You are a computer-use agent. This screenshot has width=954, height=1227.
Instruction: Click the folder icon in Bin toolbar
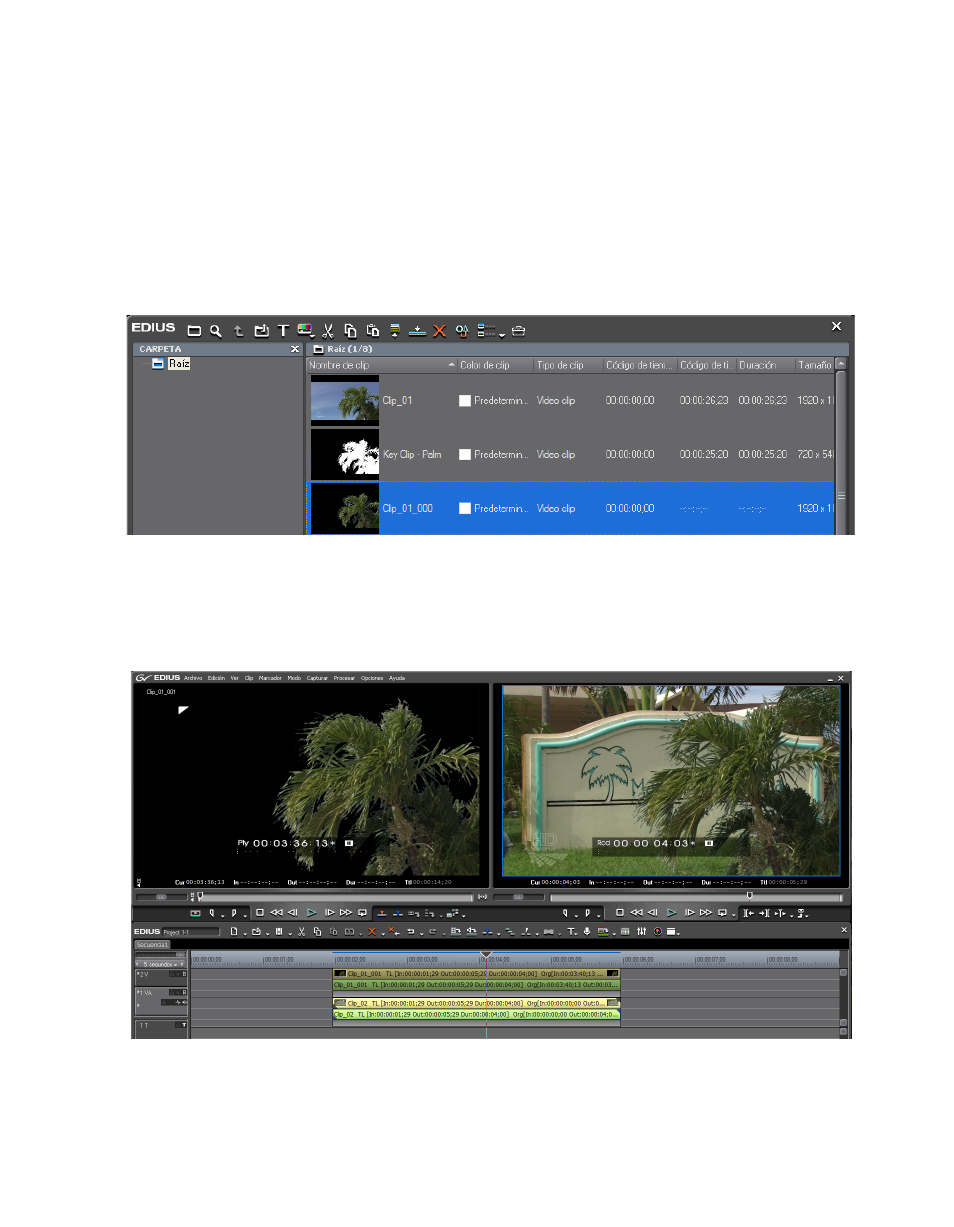tap(195, 330)
